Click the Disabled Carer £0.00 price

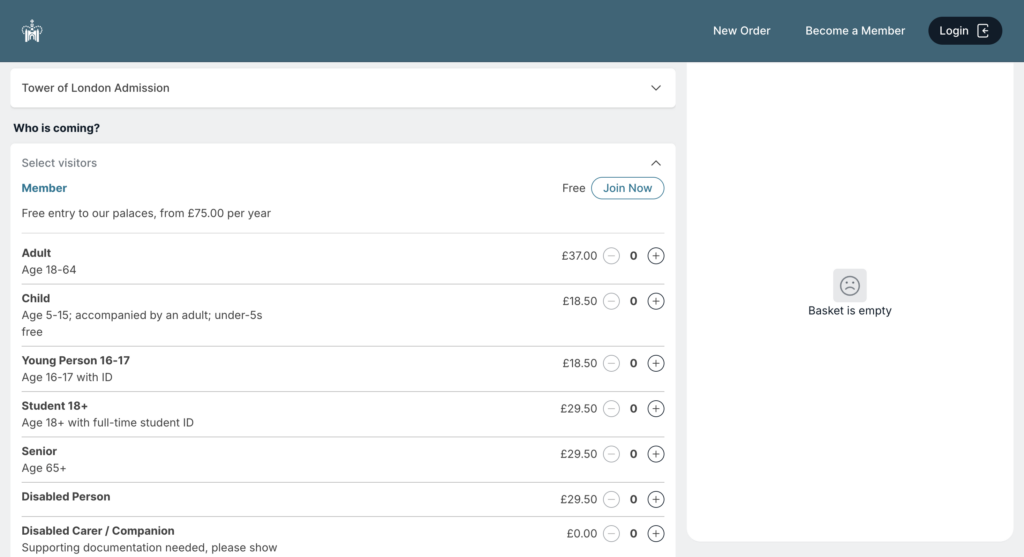(x=582, y=533)
